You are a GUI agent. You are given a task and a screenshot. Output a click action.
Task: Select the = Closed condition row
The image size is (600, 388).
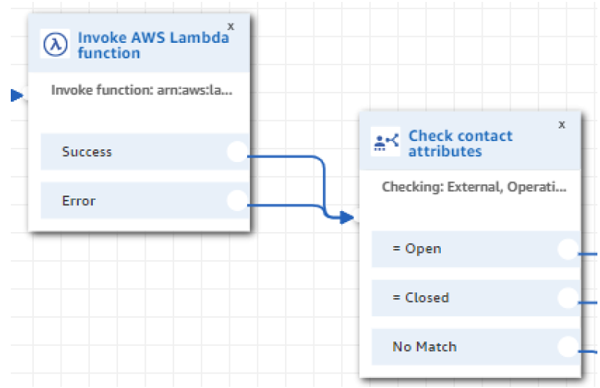[x=476, y=298]
